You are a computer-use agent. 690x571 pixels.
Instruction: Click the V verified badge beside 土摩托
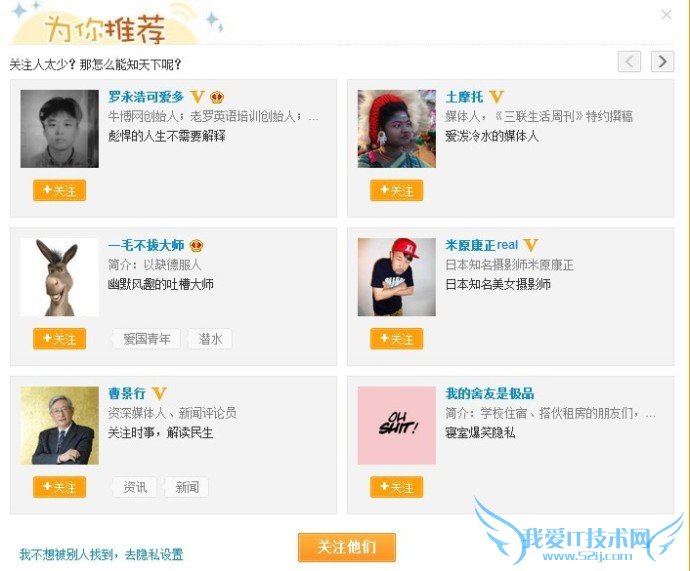click(x=496, y=96)
